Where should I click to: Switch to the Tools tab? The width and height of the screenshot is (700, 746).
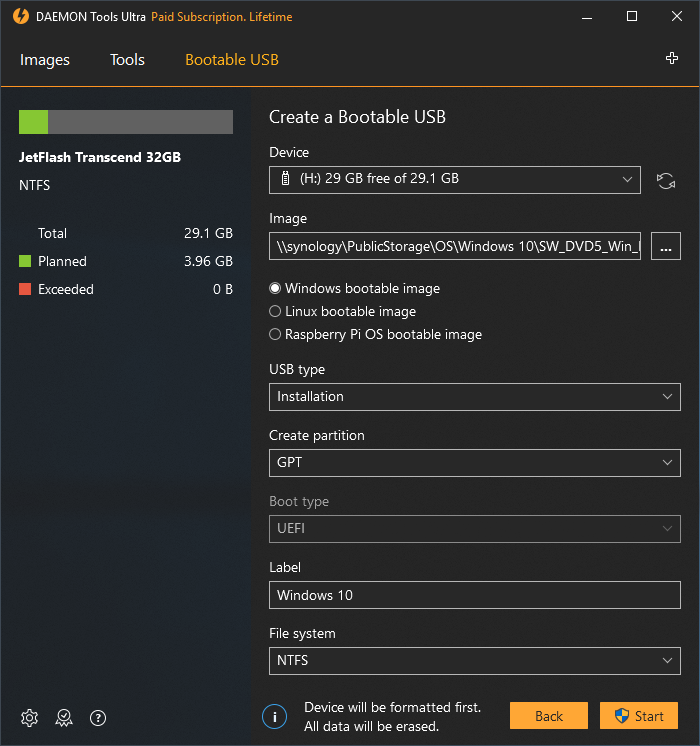(x=127, y=60)
